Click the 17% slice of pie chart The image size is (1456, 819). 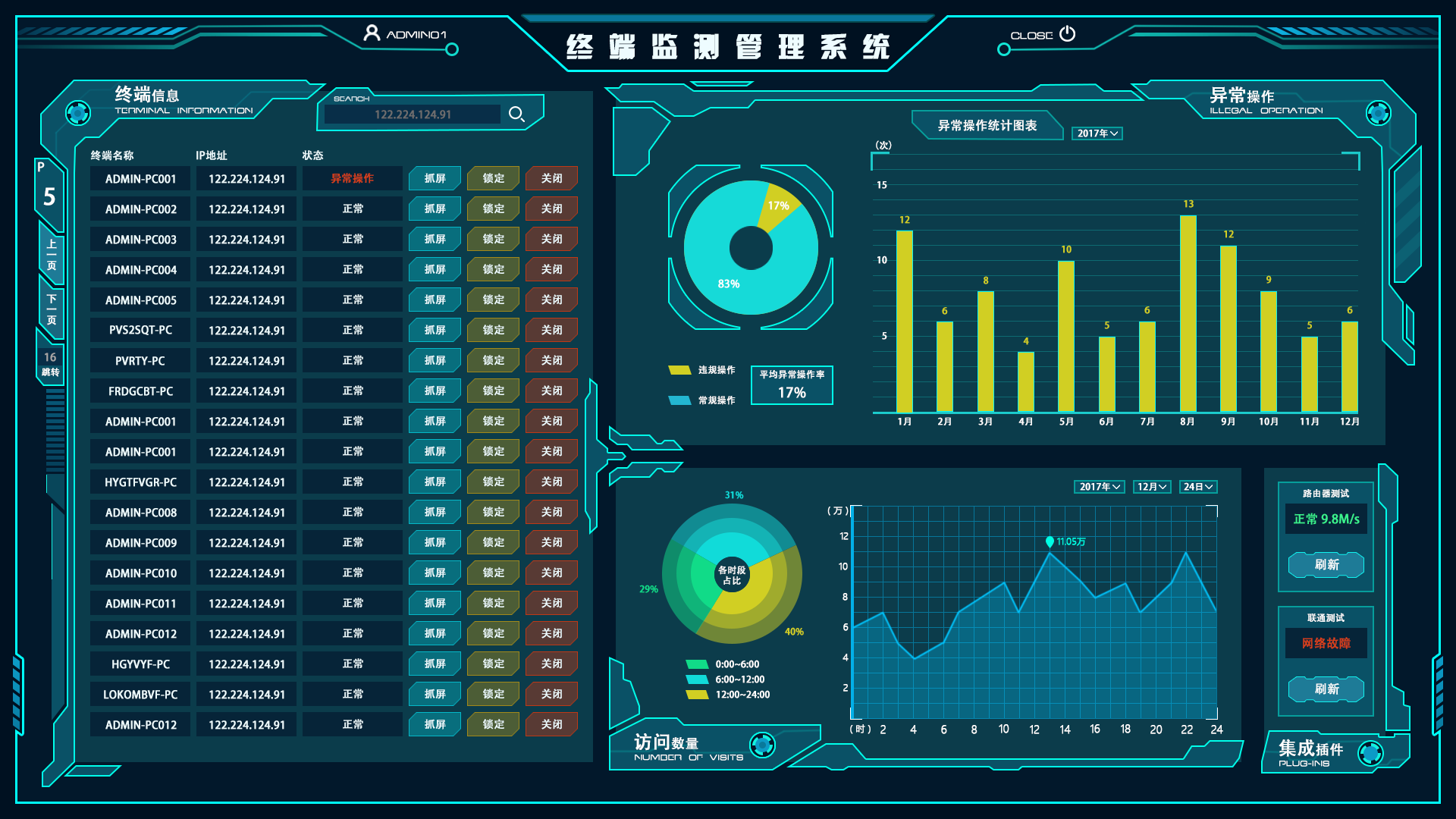[x=778, y=206]
